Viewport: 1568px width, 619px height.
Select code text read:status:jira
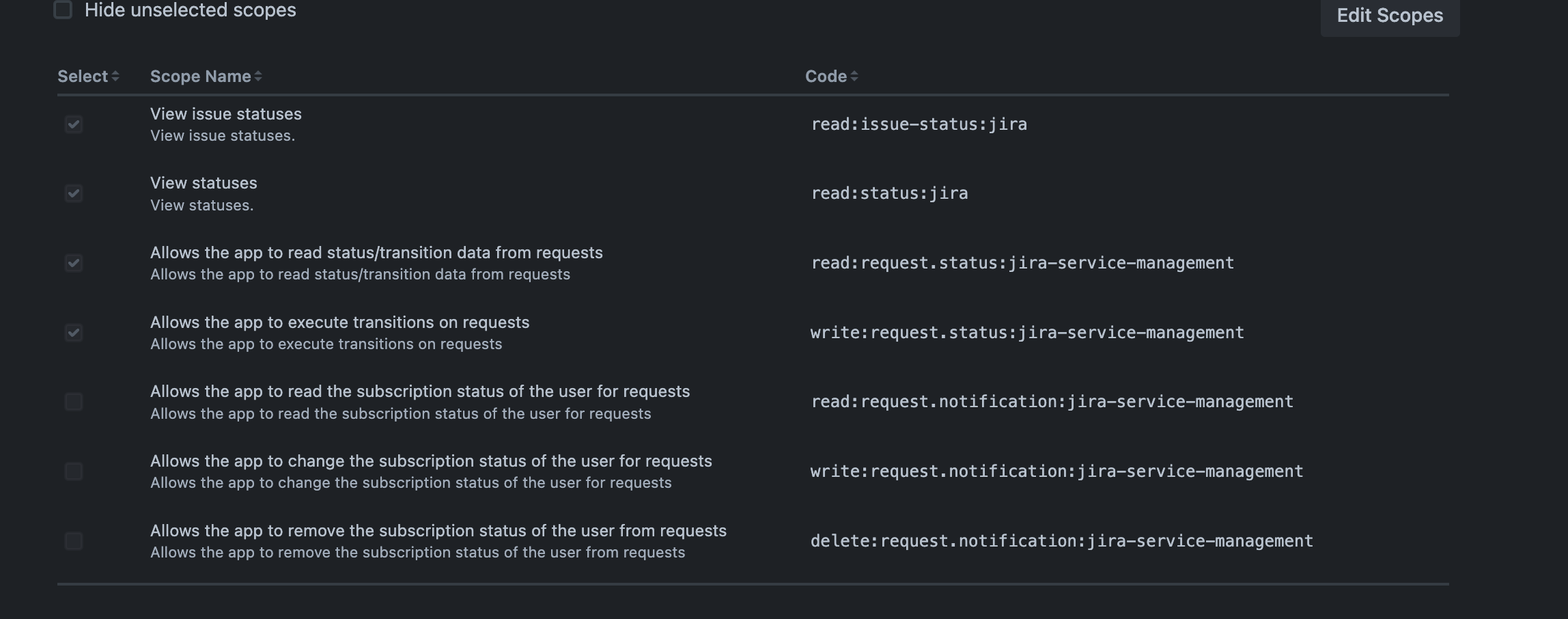(x=889, y=193)
